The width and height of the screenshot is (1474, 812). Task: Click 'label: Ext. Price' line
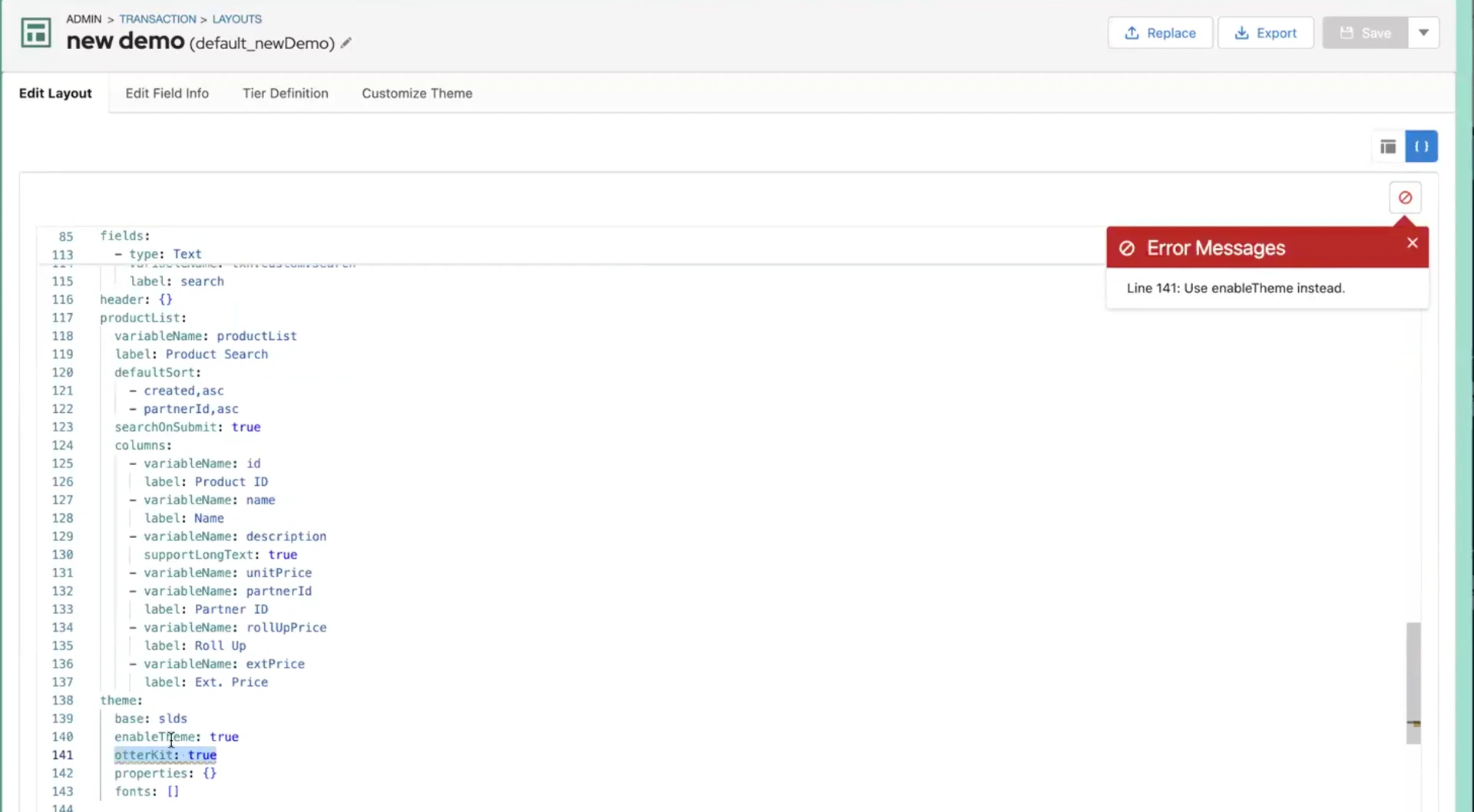(206, 682)
